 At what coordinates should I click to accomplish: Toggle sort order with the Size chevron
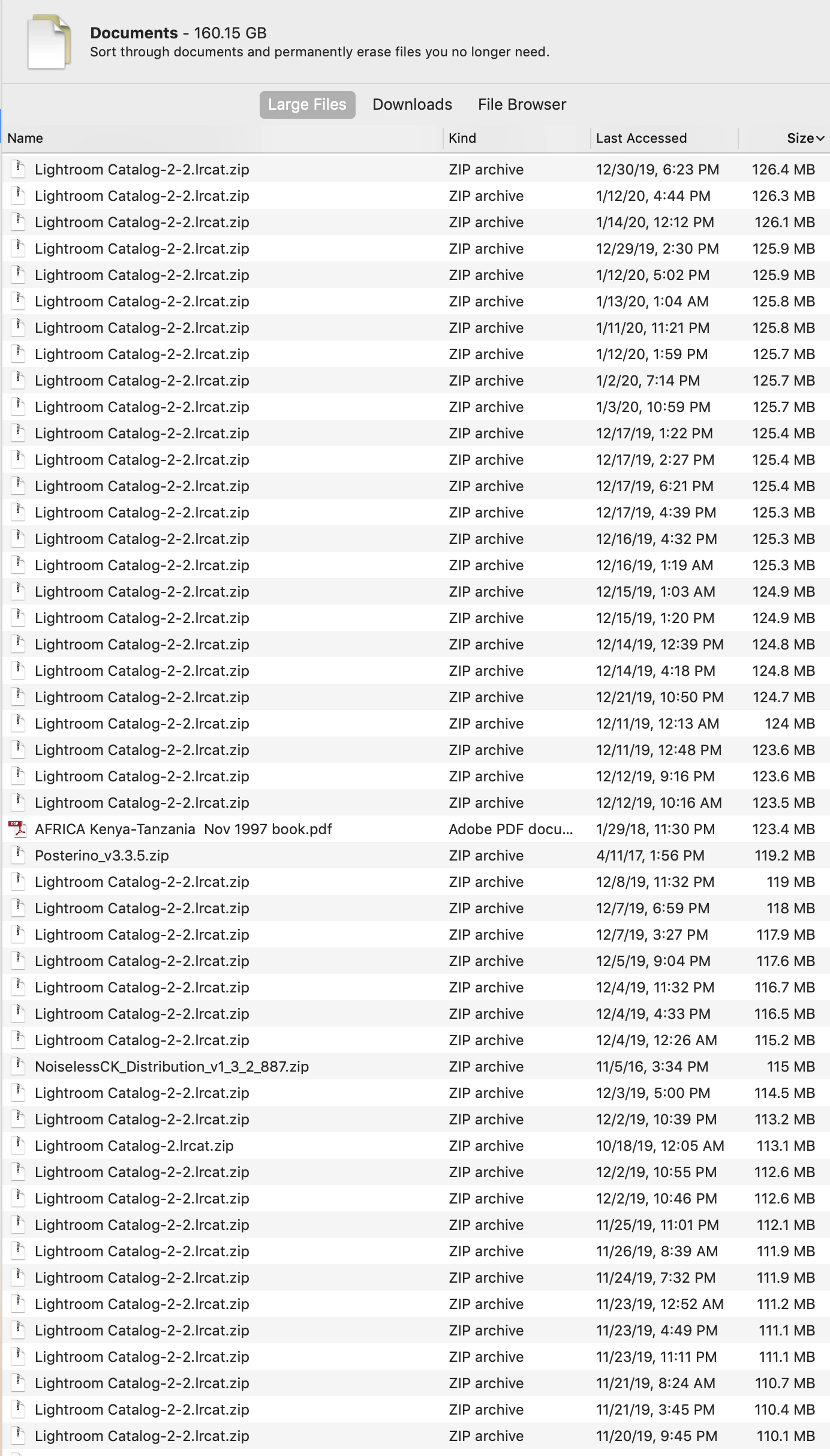[x=820, y=139]
